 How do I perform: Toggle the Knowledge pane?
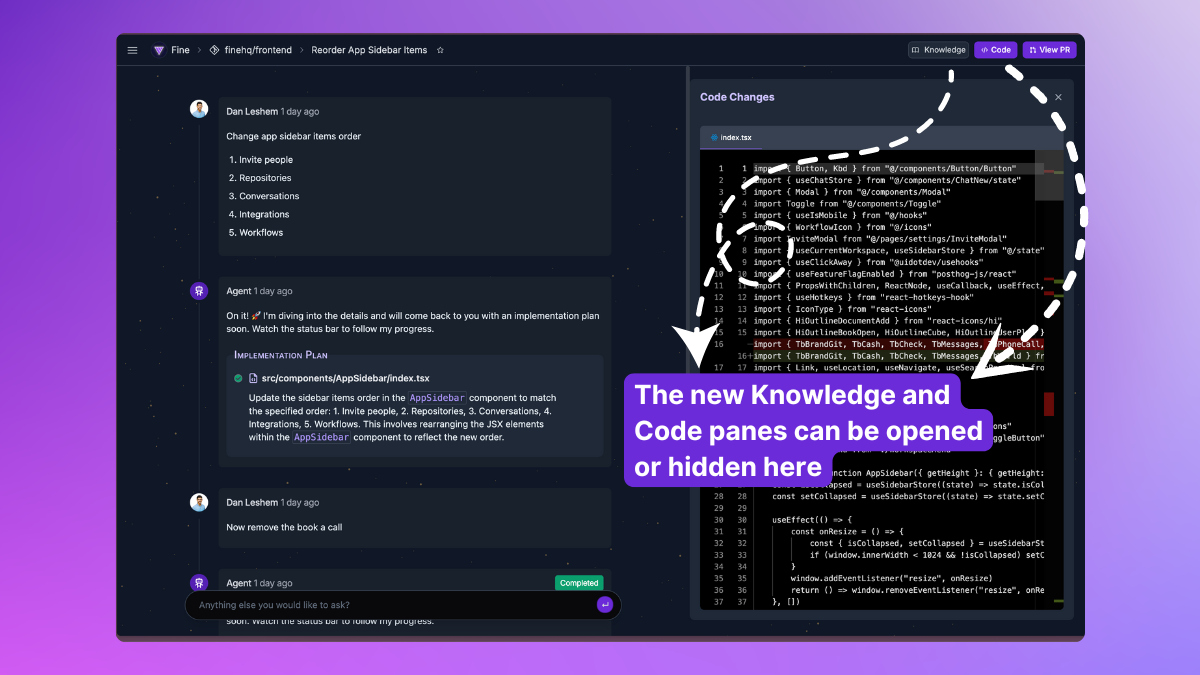[939, 50]
